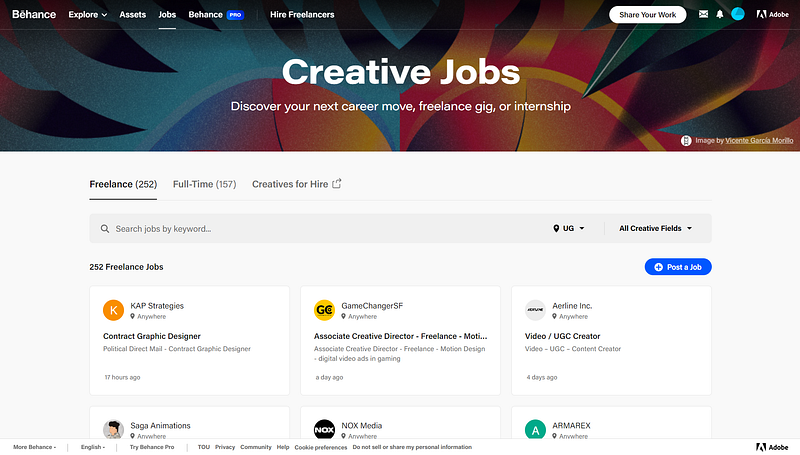Select the Freelance (252) tab
This screenshot has width=800, height=455.
[x=123, y=184]
